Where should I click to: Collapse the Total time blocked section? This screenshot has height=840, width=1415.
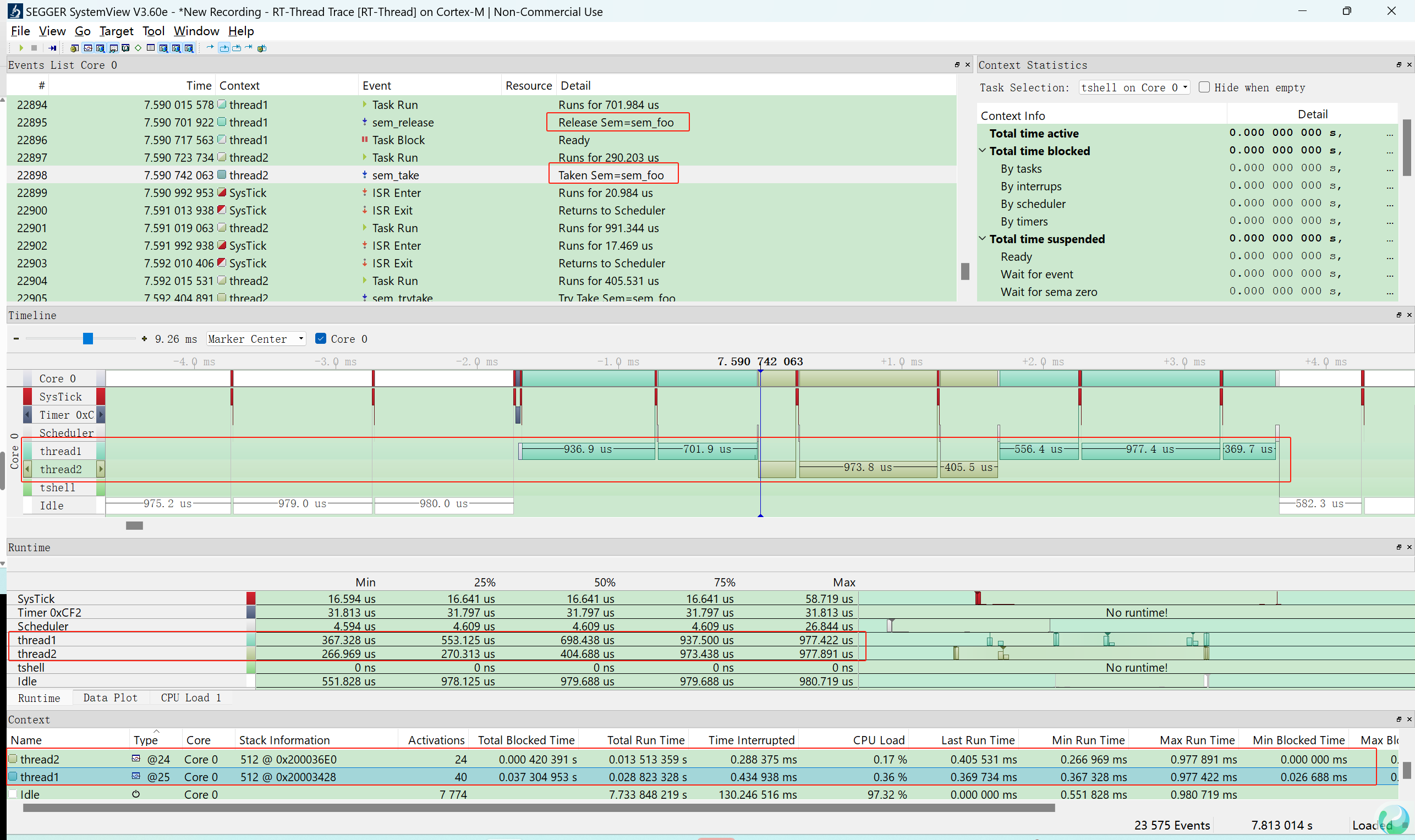[983, 151]
